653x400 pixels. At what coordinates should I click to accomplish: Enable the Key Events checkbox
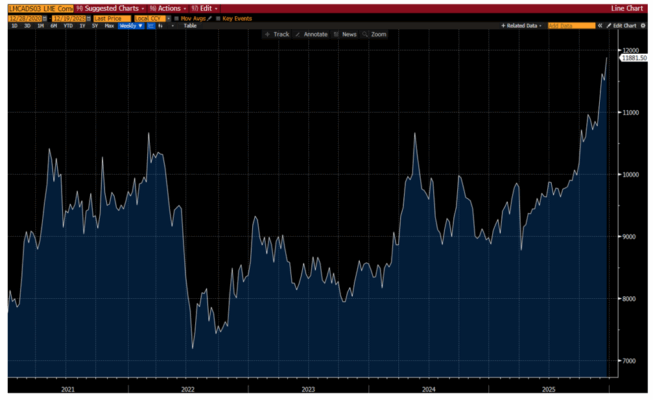tap(218, 18)
